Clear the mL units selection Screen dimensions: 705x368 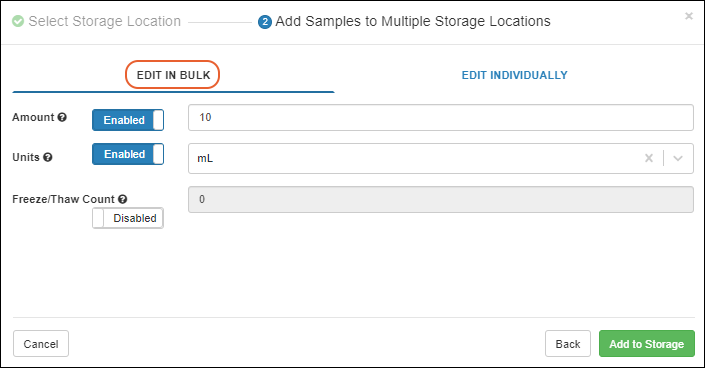pos(649,158)
